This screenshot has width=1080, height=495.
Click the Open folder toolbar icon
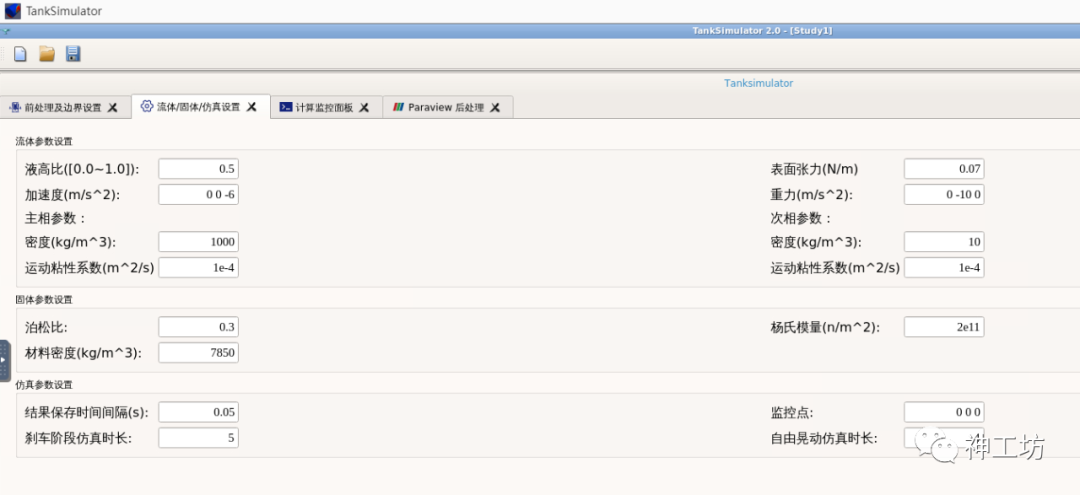tap(47, 54)
